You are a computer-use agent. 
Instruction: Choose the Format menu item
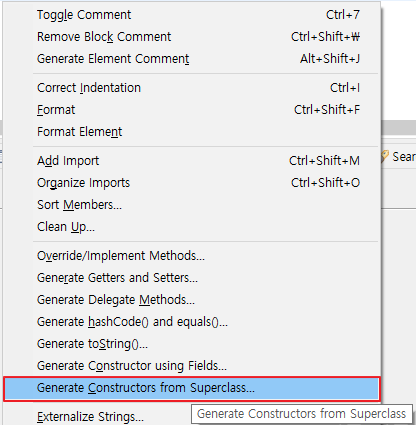(x=192, y=110)
